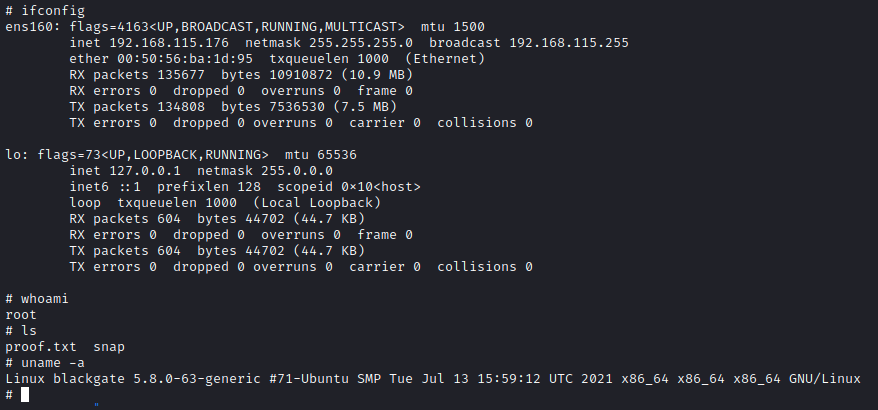Click the uname -a command
Screen dimensions: 878x410
pyautogui.click(x=53, y=363)
